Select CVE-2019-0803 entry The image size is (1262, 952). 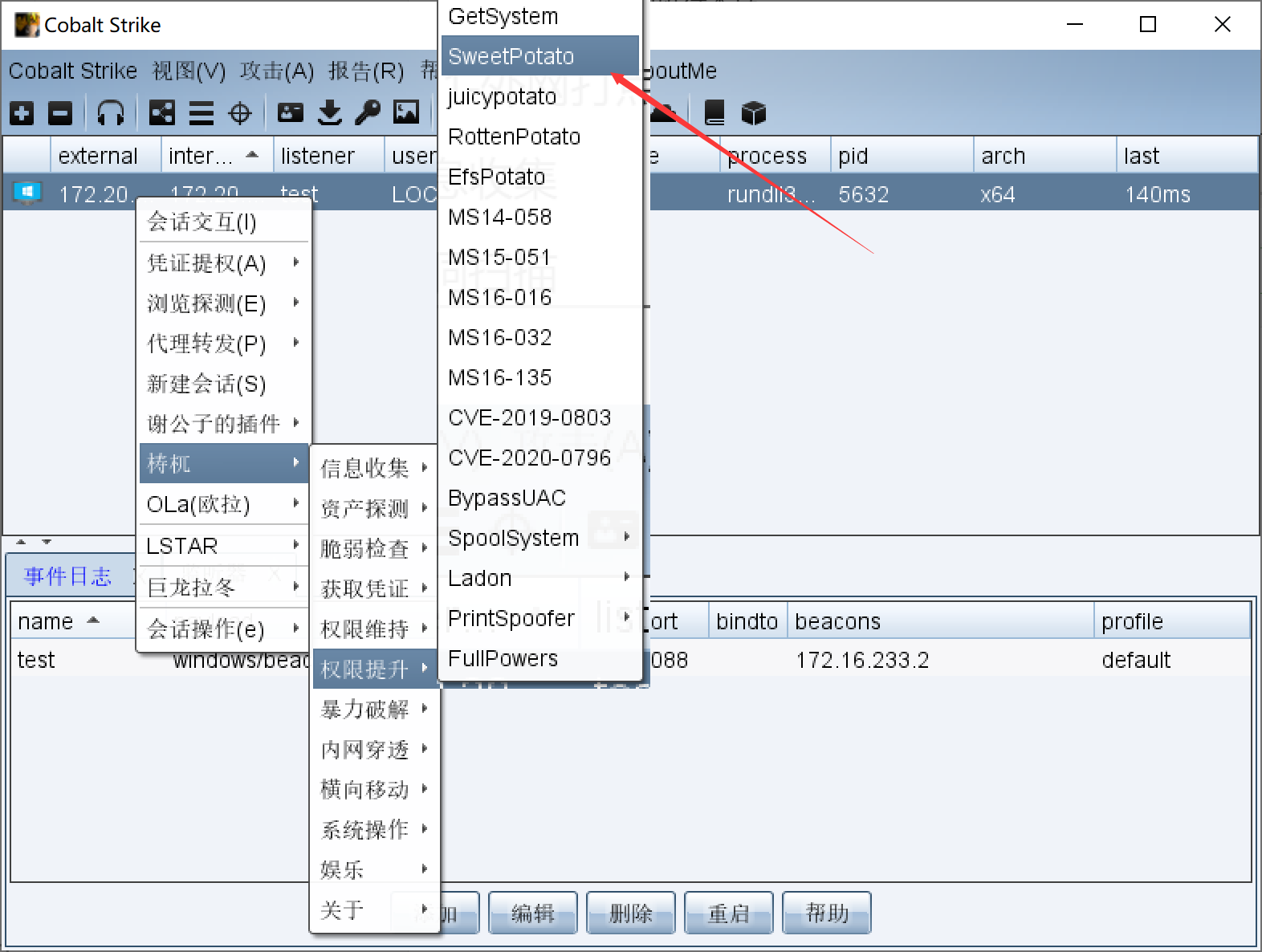pyautogui.click(x=540, y=417)
